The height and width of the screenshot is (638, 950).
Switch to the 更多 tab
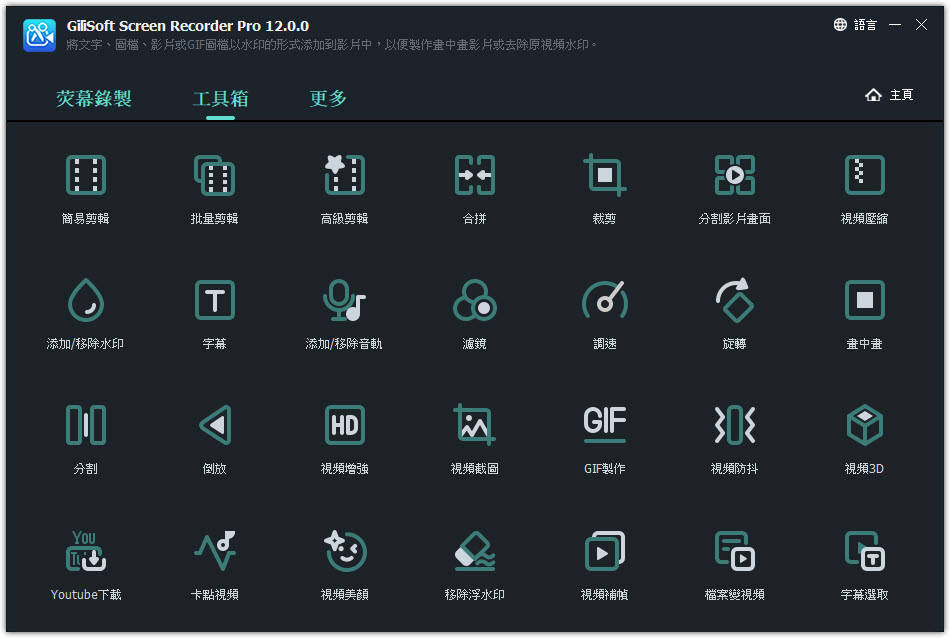tap(328, 98)
